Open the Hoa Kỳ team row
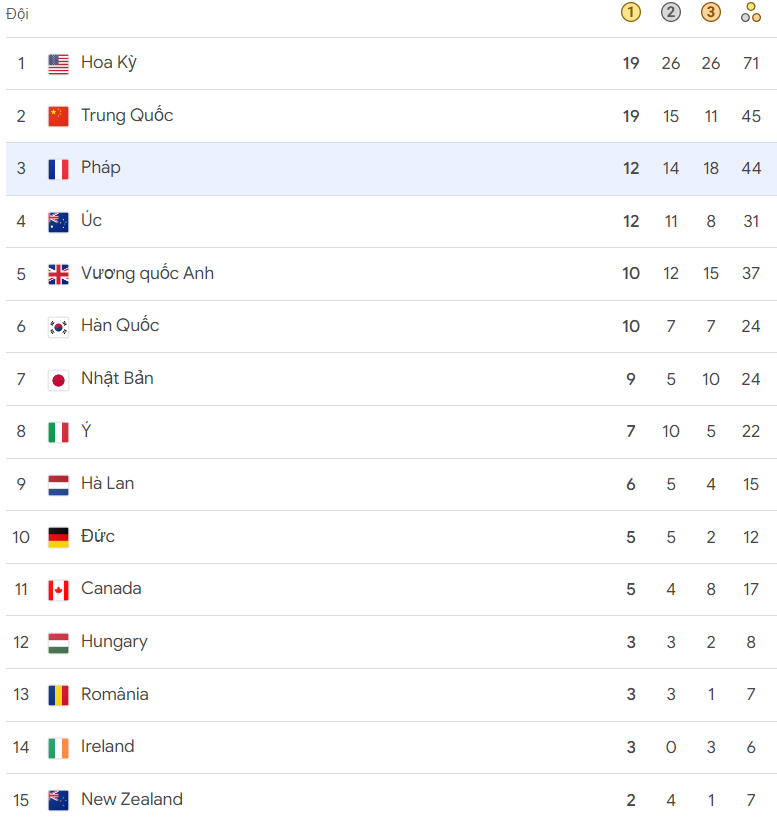777x825 pixels. 391,64
